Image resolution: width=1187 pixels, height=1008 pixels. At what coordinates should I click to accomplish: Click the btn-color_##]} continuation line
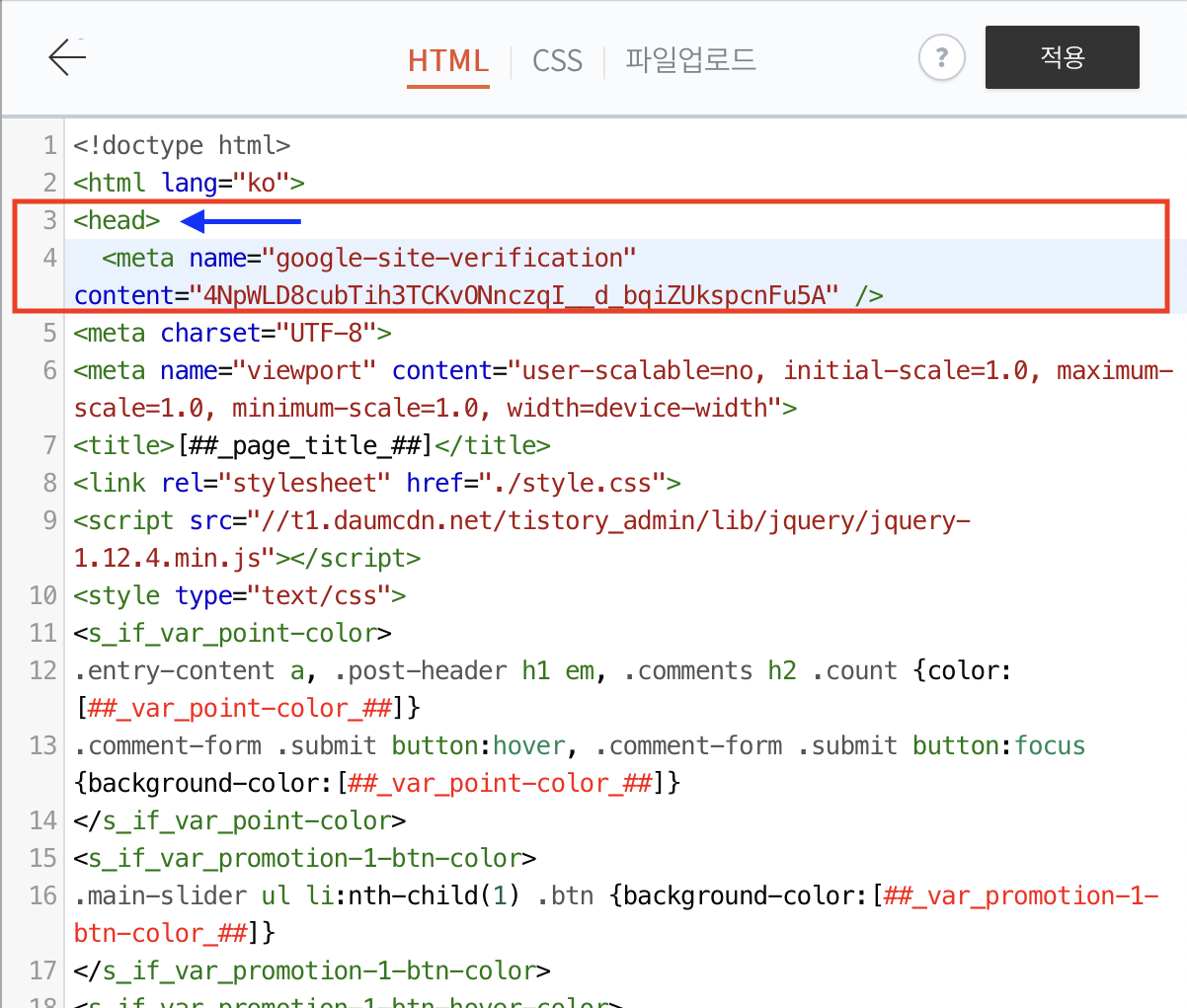(x=175, y=933)
